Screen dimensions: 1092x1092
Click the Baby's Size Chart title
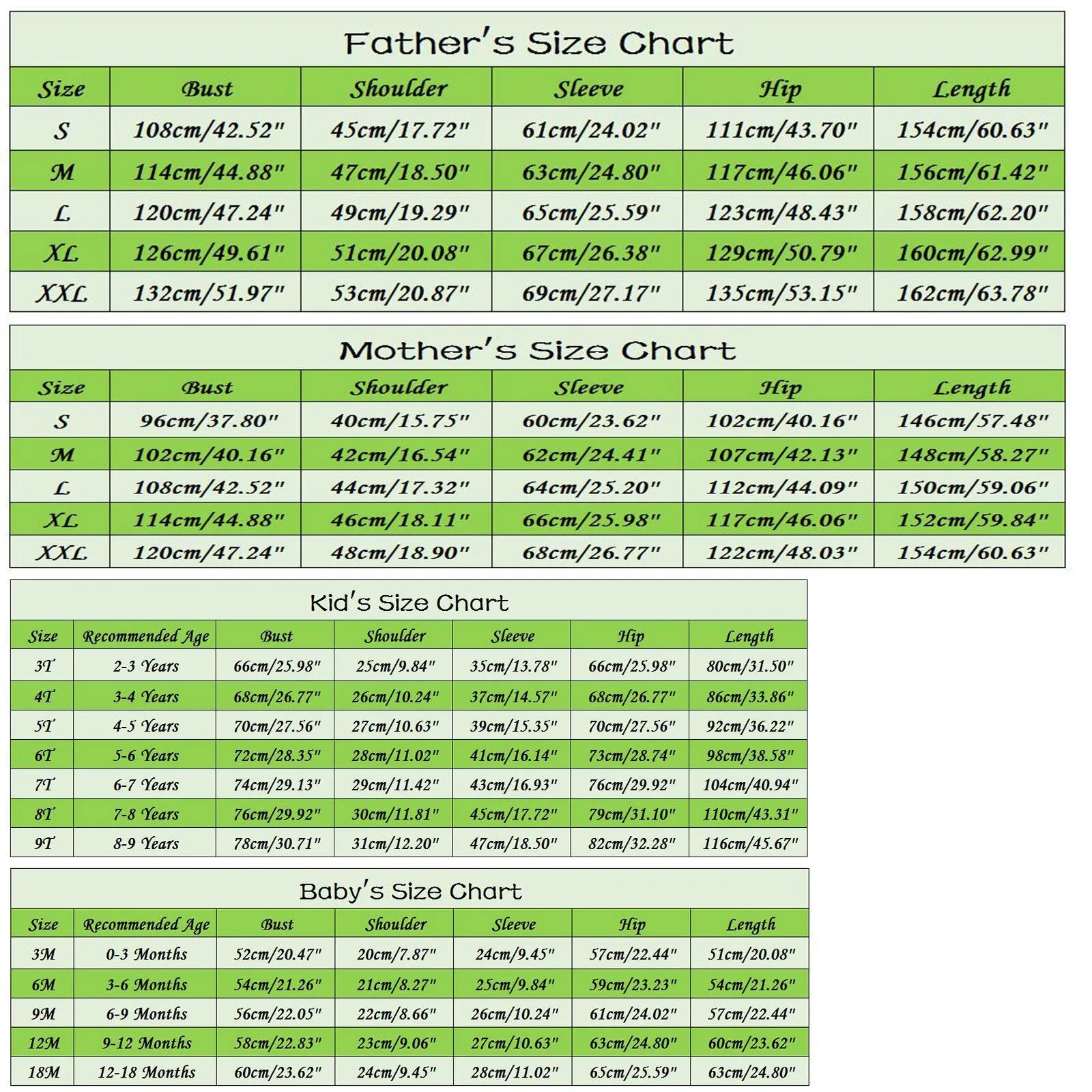[x=410, y=891]
